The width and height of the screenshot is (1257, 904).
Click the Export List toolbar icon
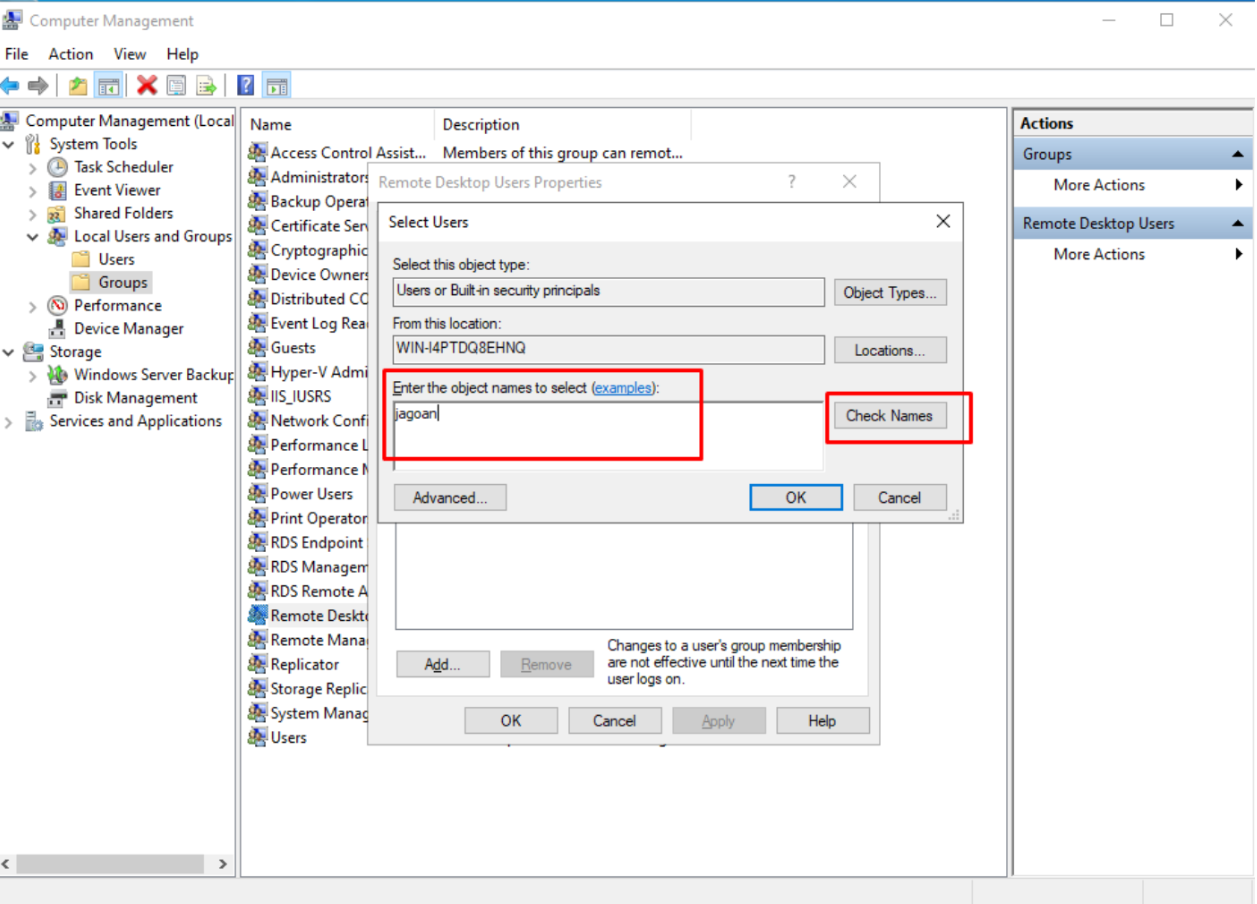click(206, 85)
